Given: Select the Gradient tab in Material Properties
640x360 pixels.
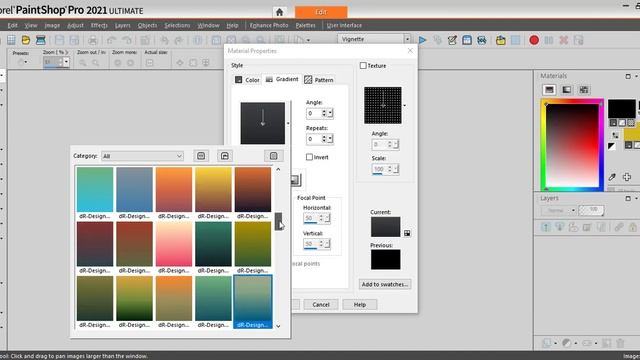Looking at the screenshot, I should coord(282,79).
